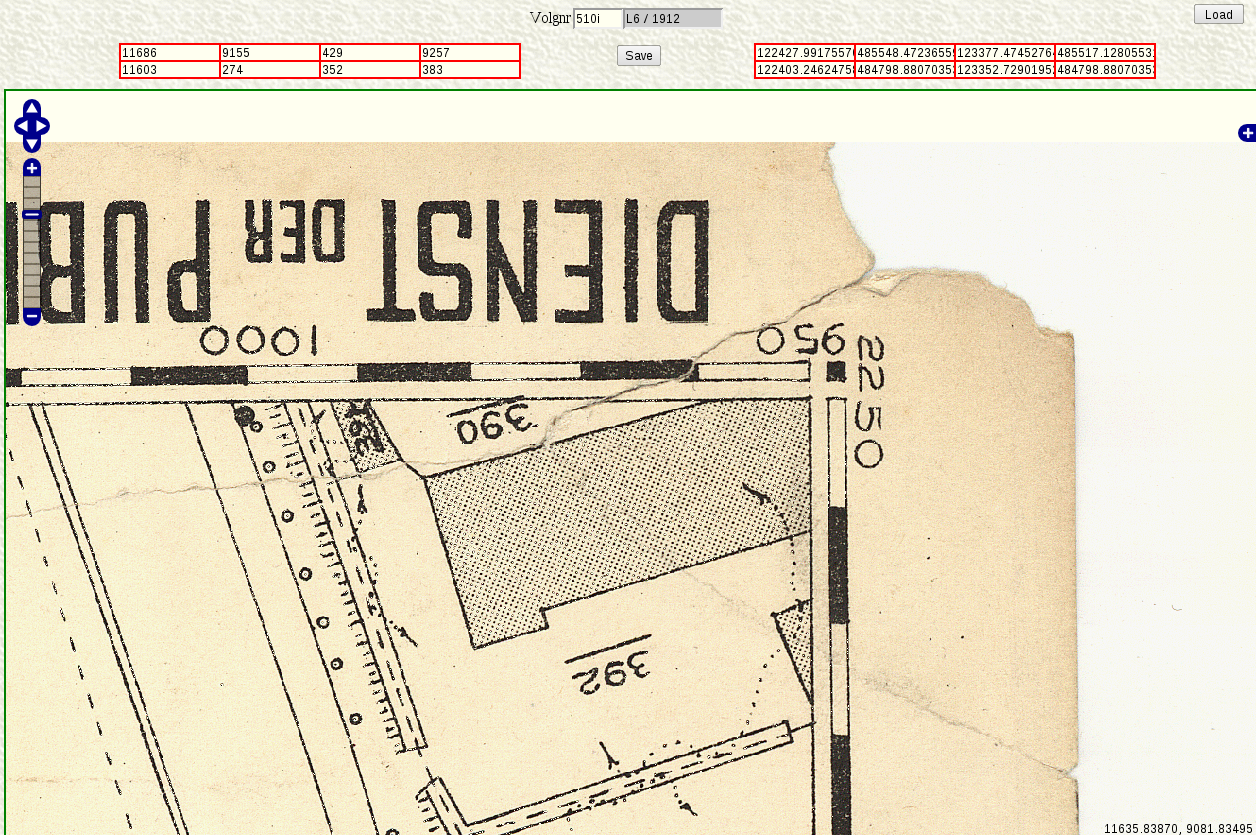The height and width of the screenshot is (835, 1256).
Task: Click the Volgnr label
Action: [x=550, y=18]
